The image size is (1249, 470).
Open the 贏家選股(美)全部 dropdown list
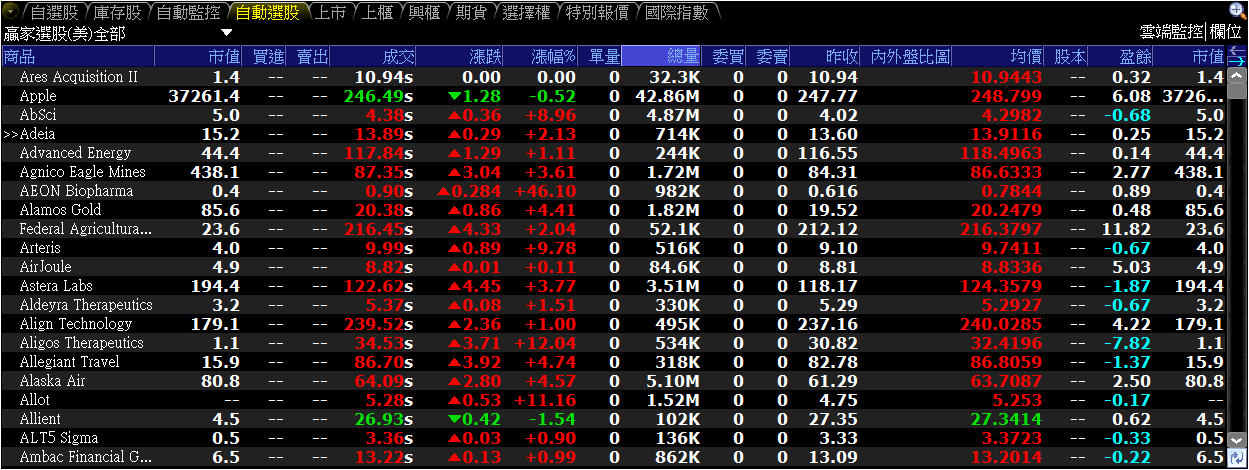click(x=226, y=33)
